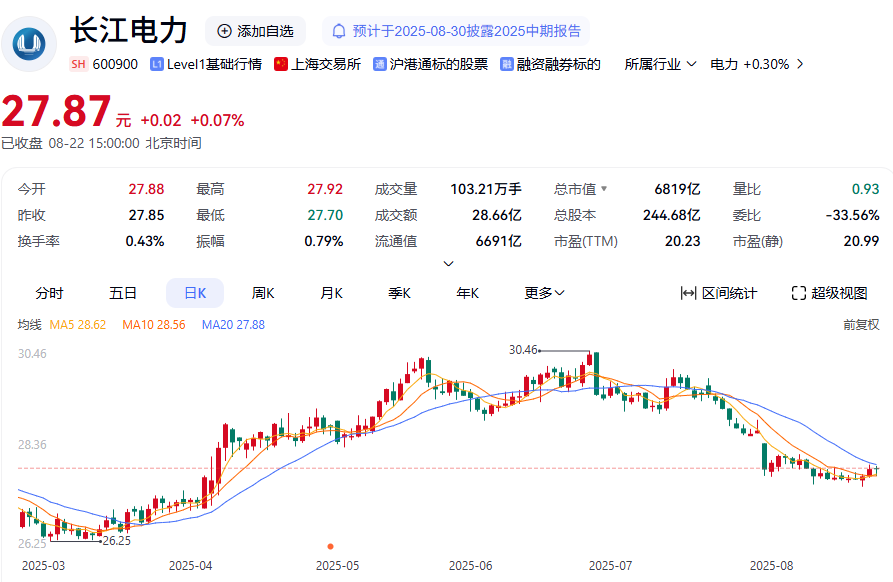Click the bell notification icon
Image resolution: width=893 pixels, height=582 pixels.
point(339,31)
